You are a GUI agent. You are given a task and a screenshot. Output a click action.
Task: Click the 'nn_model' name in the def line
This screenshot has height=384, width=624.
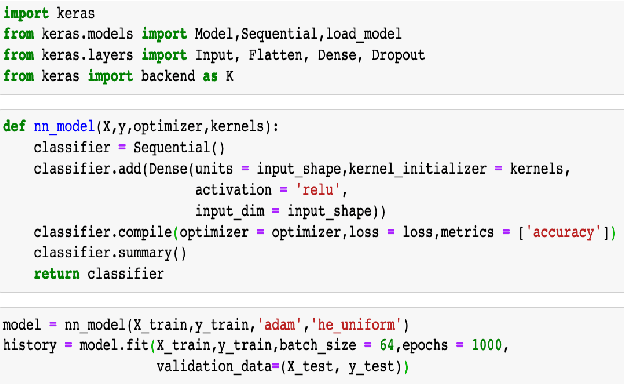coord(64,127)
